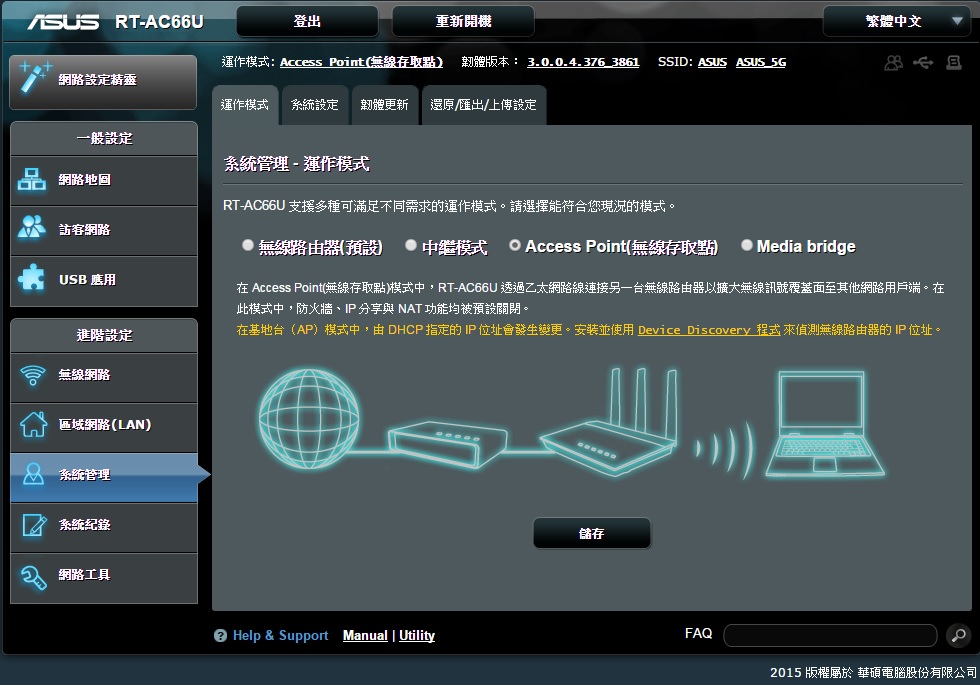The width and height of the screenshot is (980, 685).
Task: Open 區域網路(LAN) in sidebar
Action: [x=104, y=428]
